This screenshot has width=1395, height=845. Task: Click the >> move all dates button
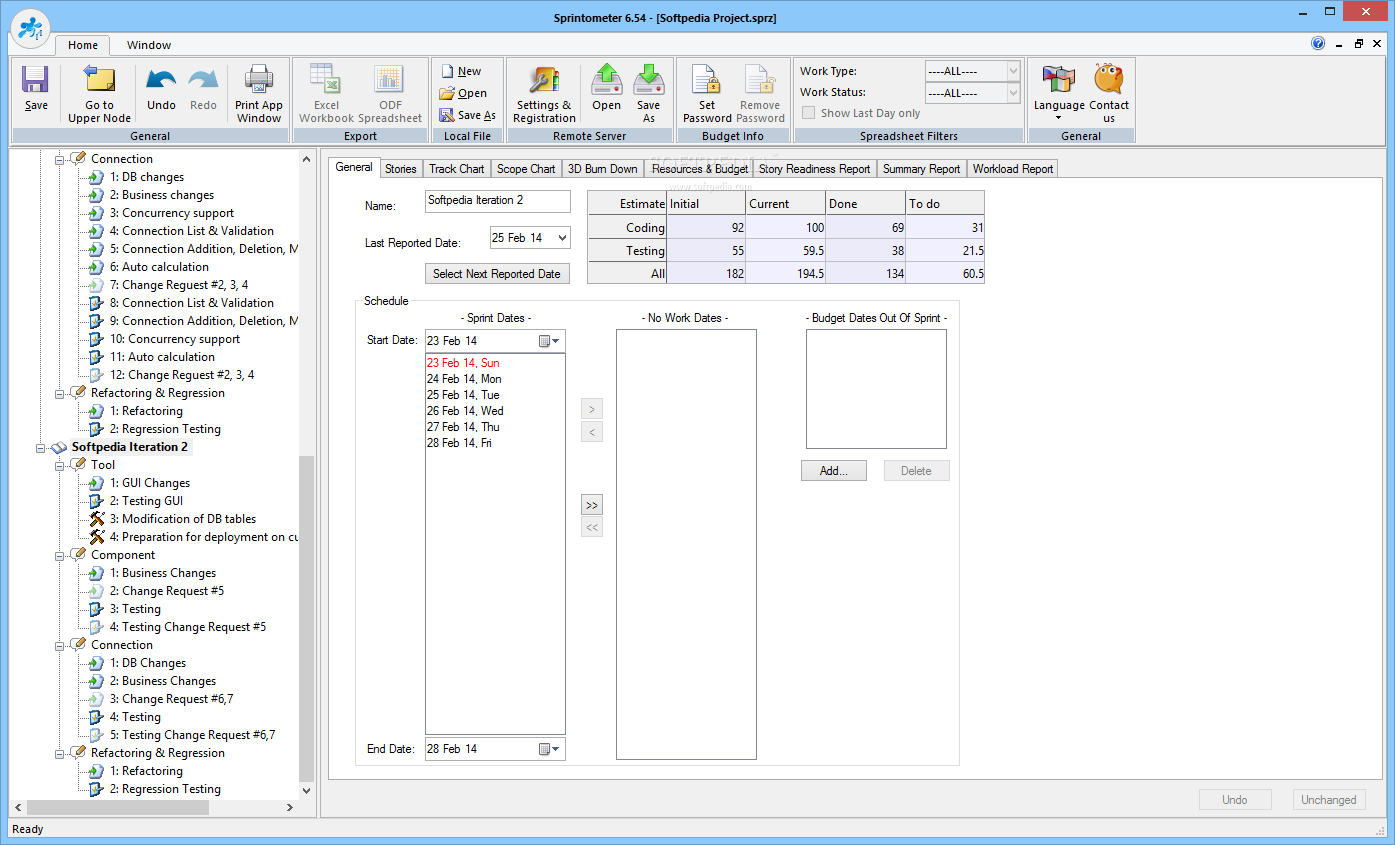tap(592, 505)
